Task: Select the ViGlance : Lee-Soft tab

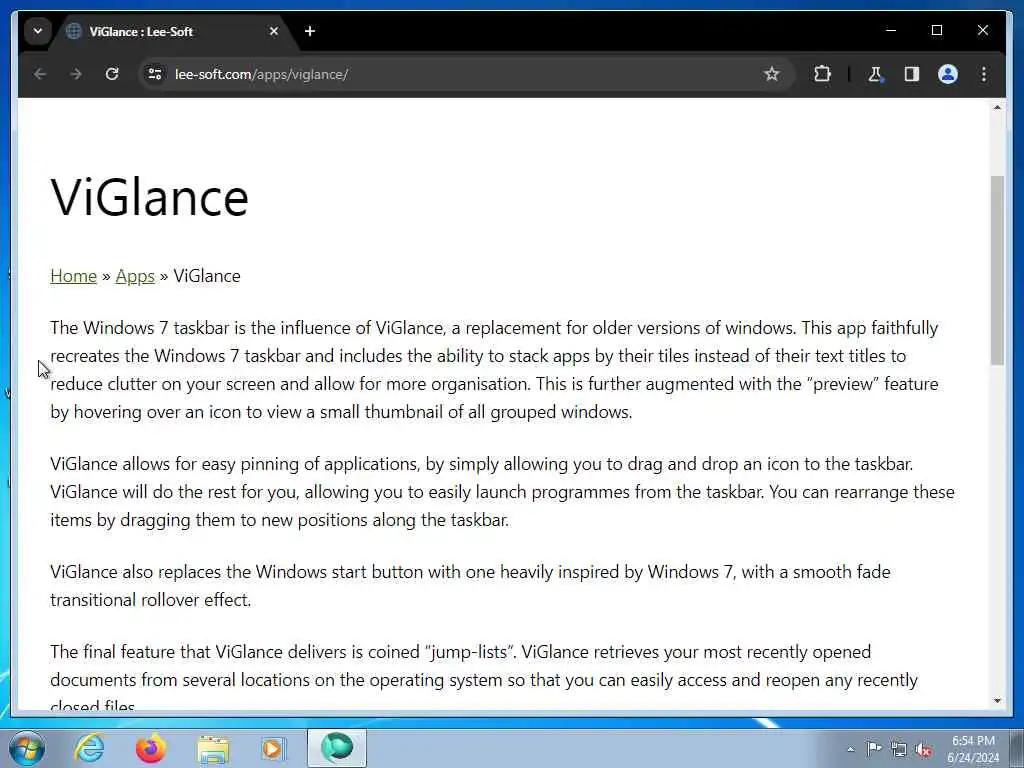Action: click(x=173, y=31)
